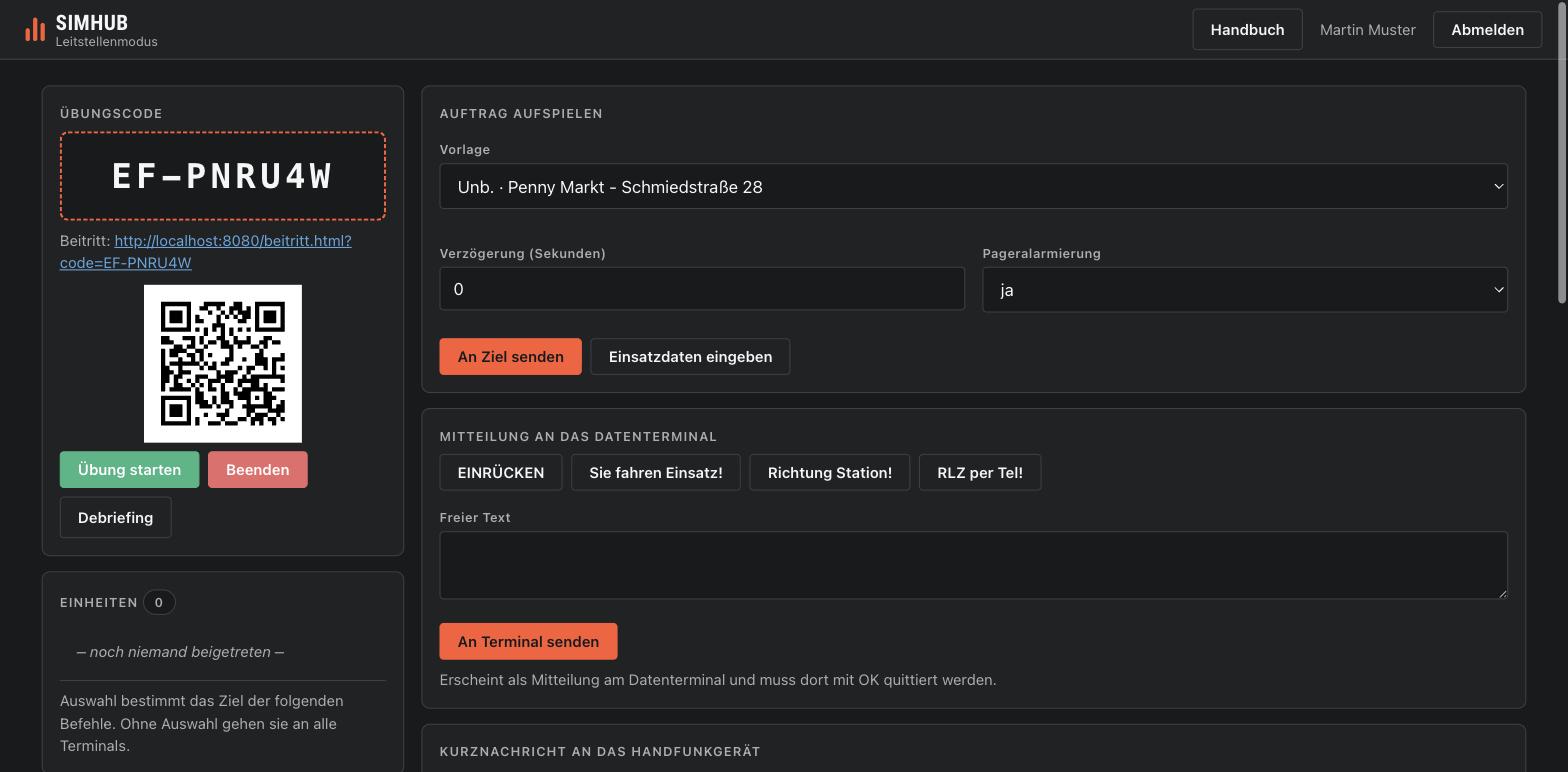Click the MITTEILUNG AN DAS DATENTERMINAL heading
Screen dimensions: 1568x772
pos(578,437)
